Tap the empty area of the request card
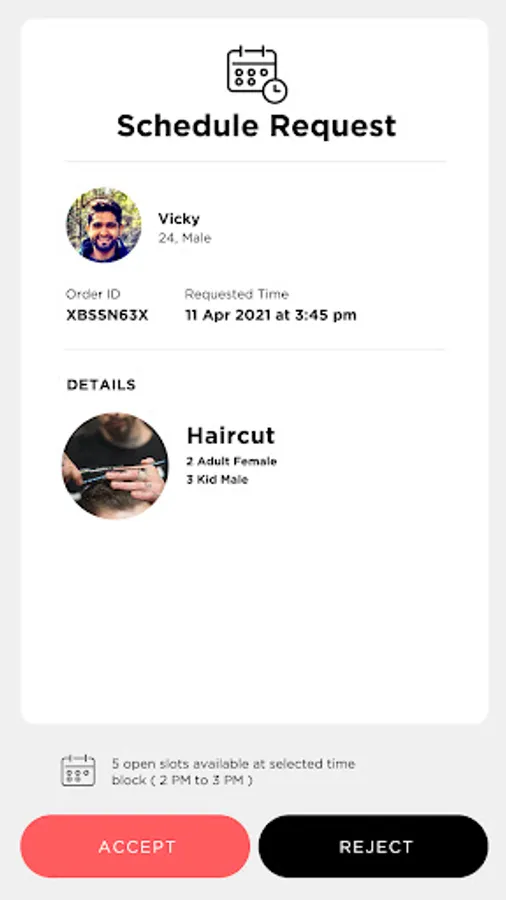The height and width of the screenshot is (900, 506). tap(254, 620)
